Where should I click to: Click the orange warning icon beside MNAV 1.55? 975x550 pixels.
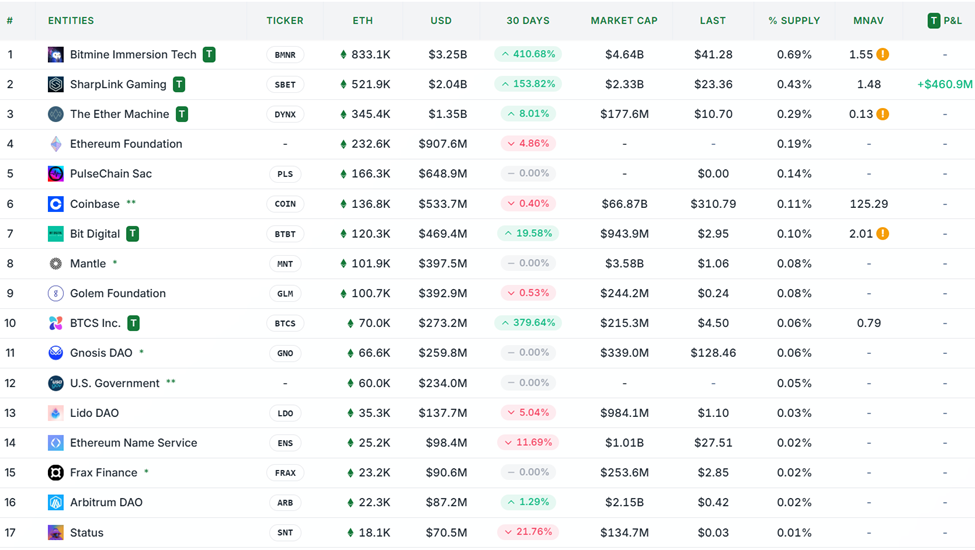click(x=883, y=55)
